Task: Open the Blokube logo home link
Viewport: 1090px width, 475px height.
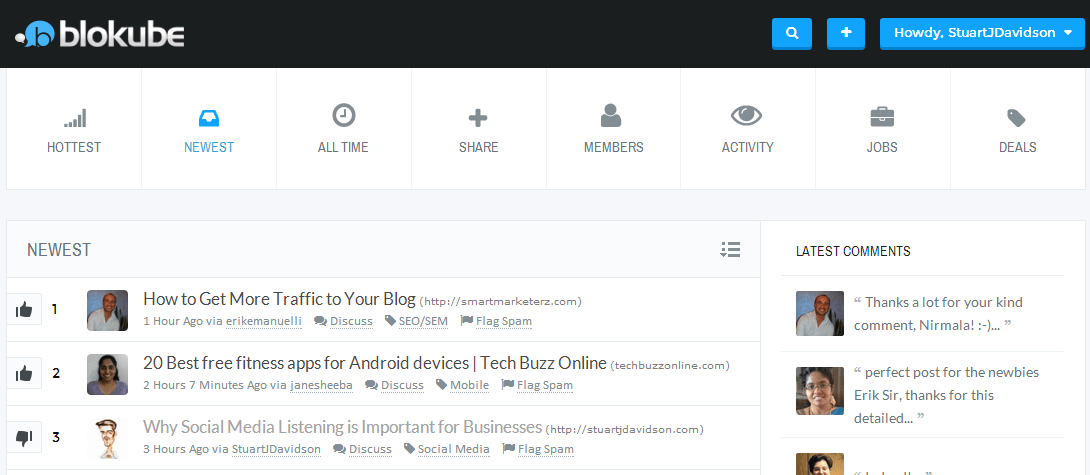Action: [100, 33]
